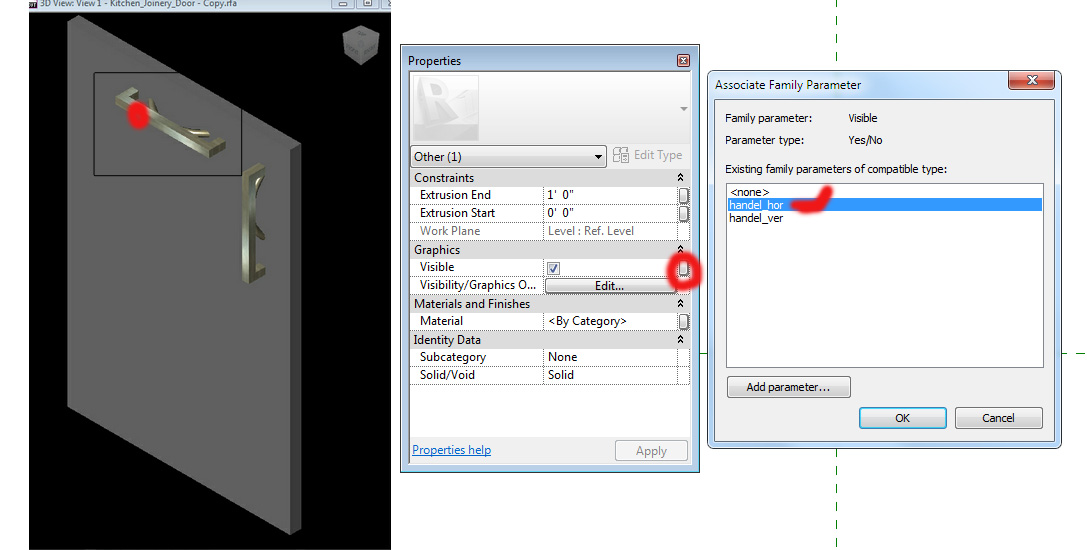
Task: Close the Associate Family Parameter dialog
Action: point(1032,80)
